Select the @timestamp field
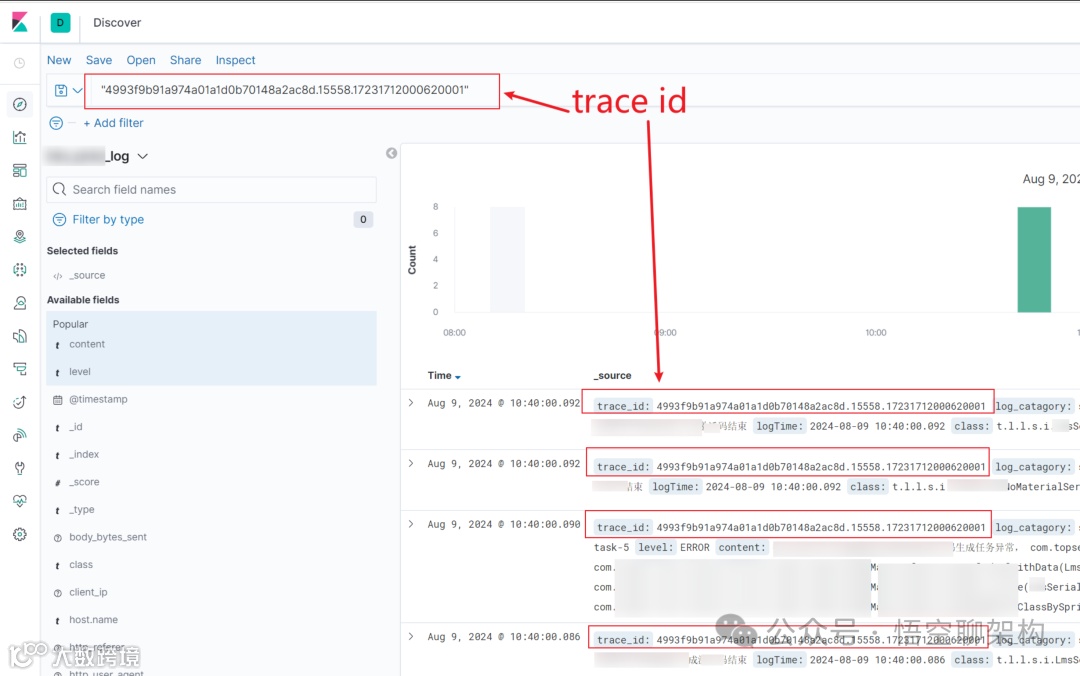This screenshot has width=1080, height=676. point(98,399)
